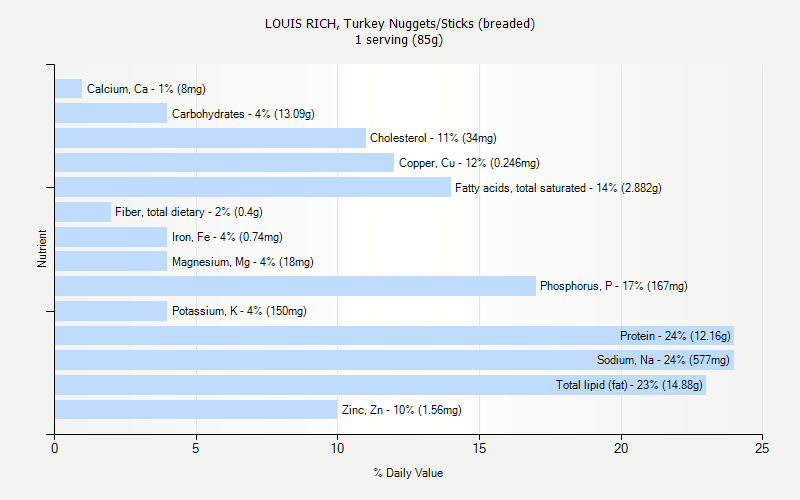Viewport: 800px width, 500px height.
Task: Select the Copper, Cu - 12% label
Action: tap(469, 163)
